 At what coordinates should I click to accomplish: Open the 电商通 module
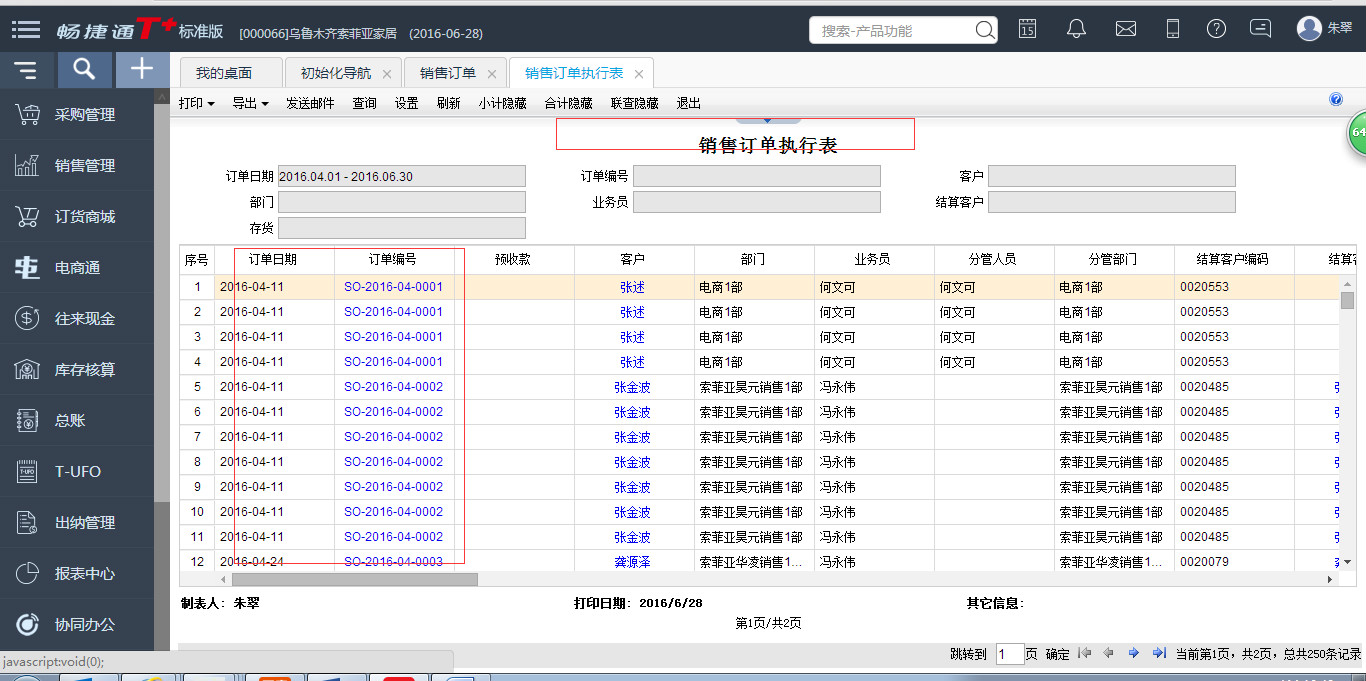(77, 268)
